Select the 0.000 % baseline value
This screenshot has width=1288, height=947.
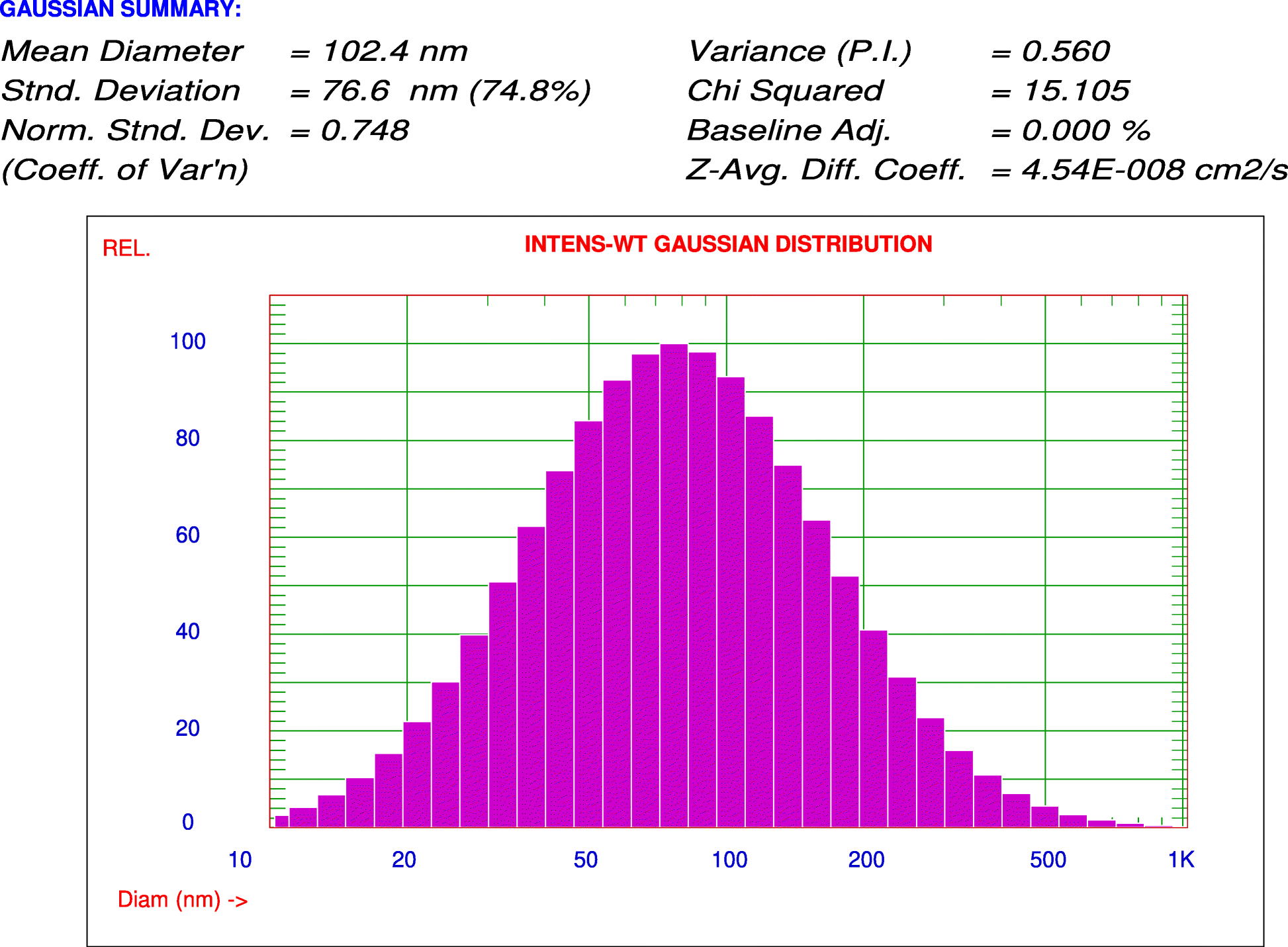[x=1087, y=130]
